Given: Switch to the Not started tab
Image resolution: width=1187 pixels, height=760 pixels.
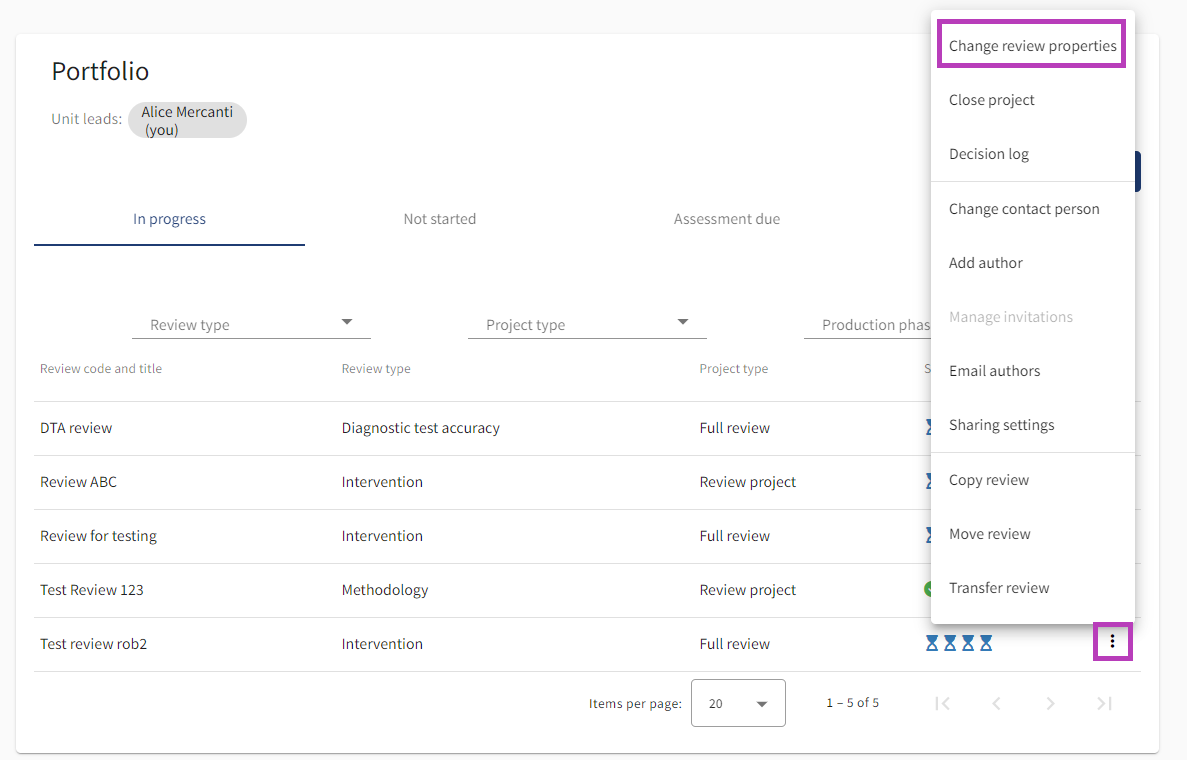Looking at the screenshot, I should 439,219.
